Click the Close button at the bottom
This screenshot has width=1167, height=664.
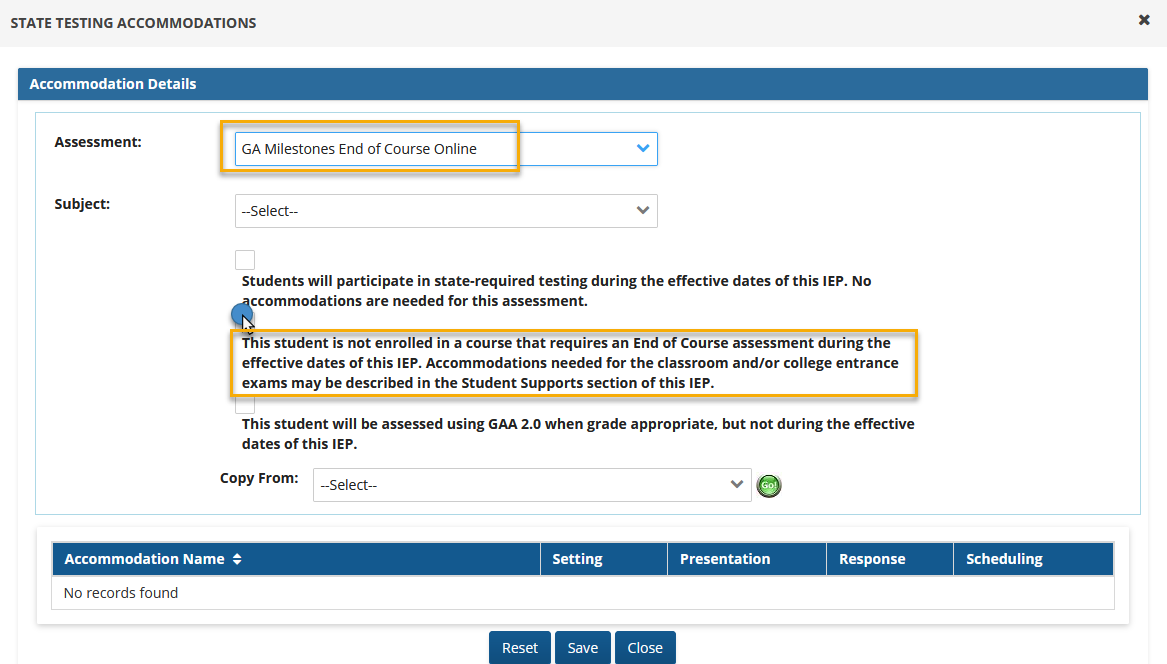point(645,648)
